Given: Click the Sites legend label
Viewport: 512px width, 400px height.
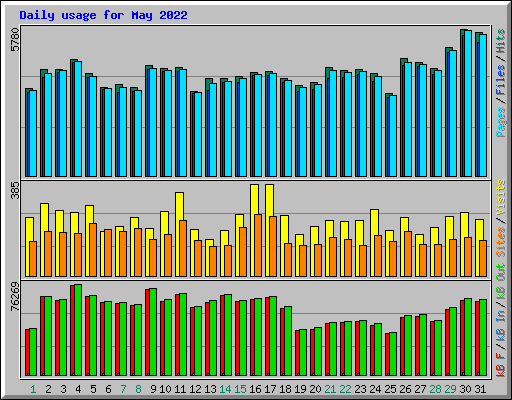Looking at the screenshot, I should [501, 242].
